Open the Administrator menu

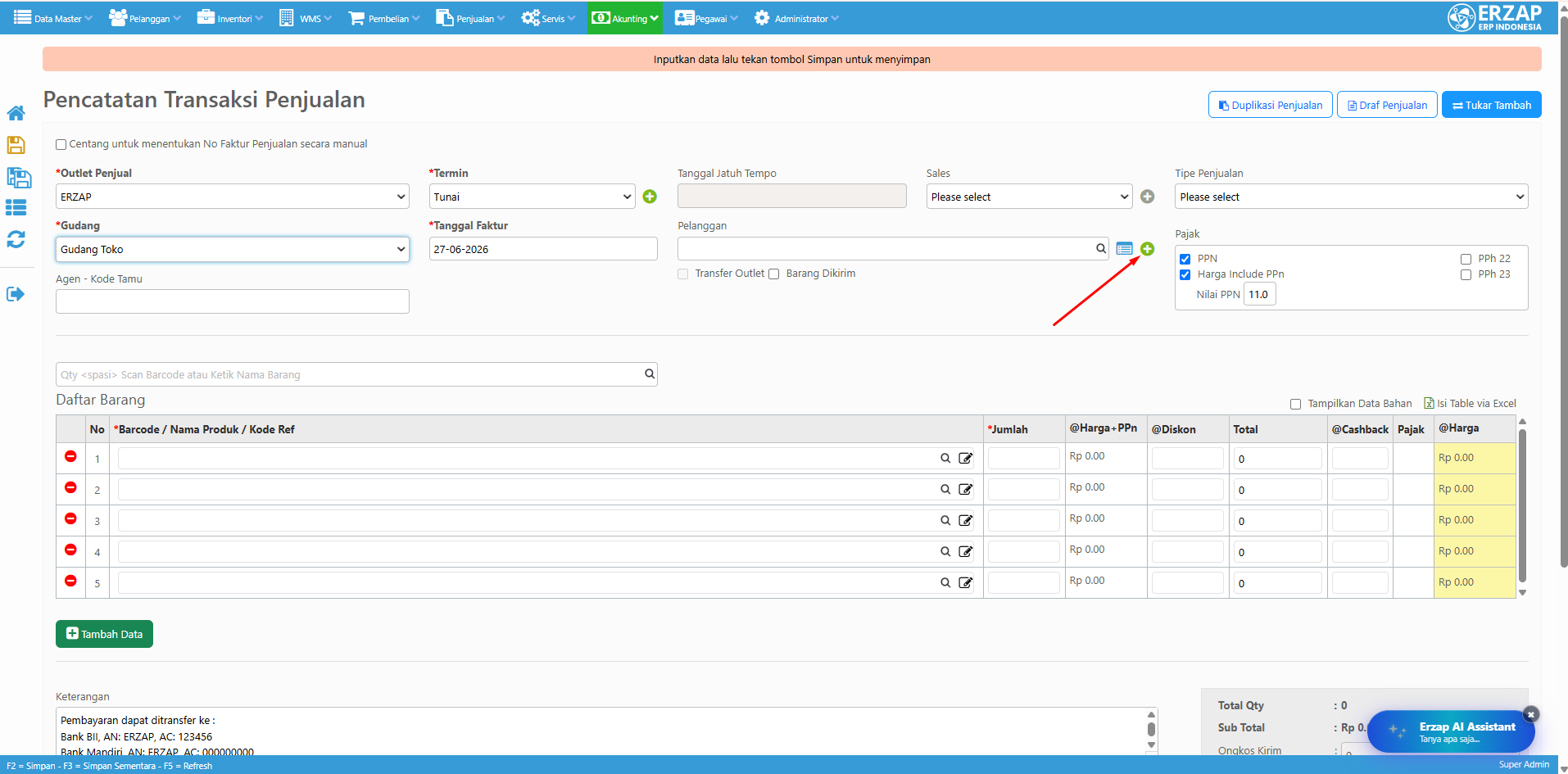[x=796, y=18]
